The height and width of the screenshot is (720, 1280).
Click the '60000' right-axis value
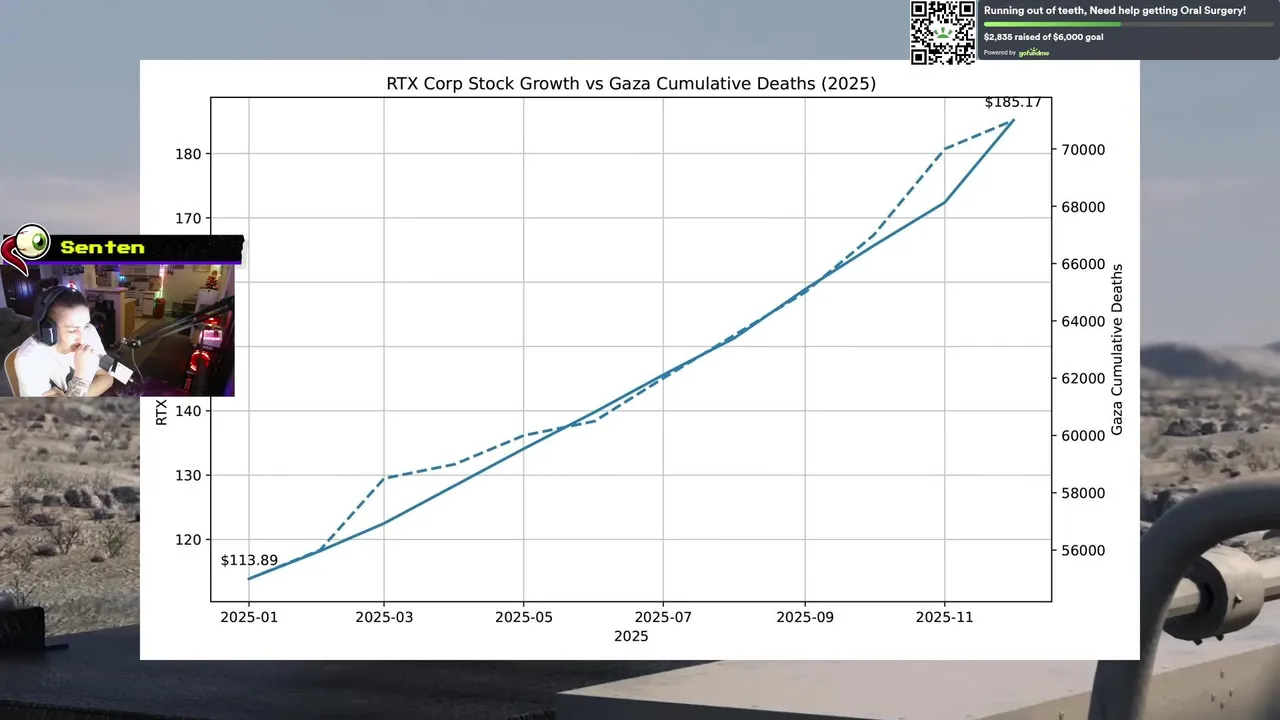pyautogui.click(x=1083, y=435)
